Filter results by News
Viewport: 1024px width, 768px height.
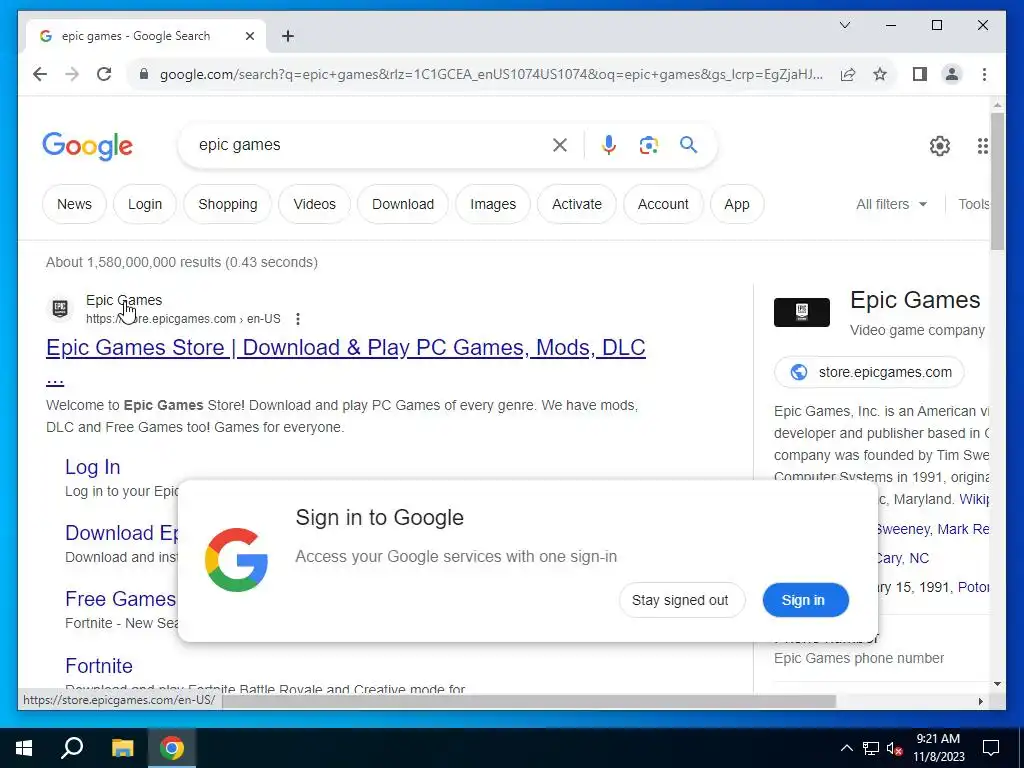point(74,204)
